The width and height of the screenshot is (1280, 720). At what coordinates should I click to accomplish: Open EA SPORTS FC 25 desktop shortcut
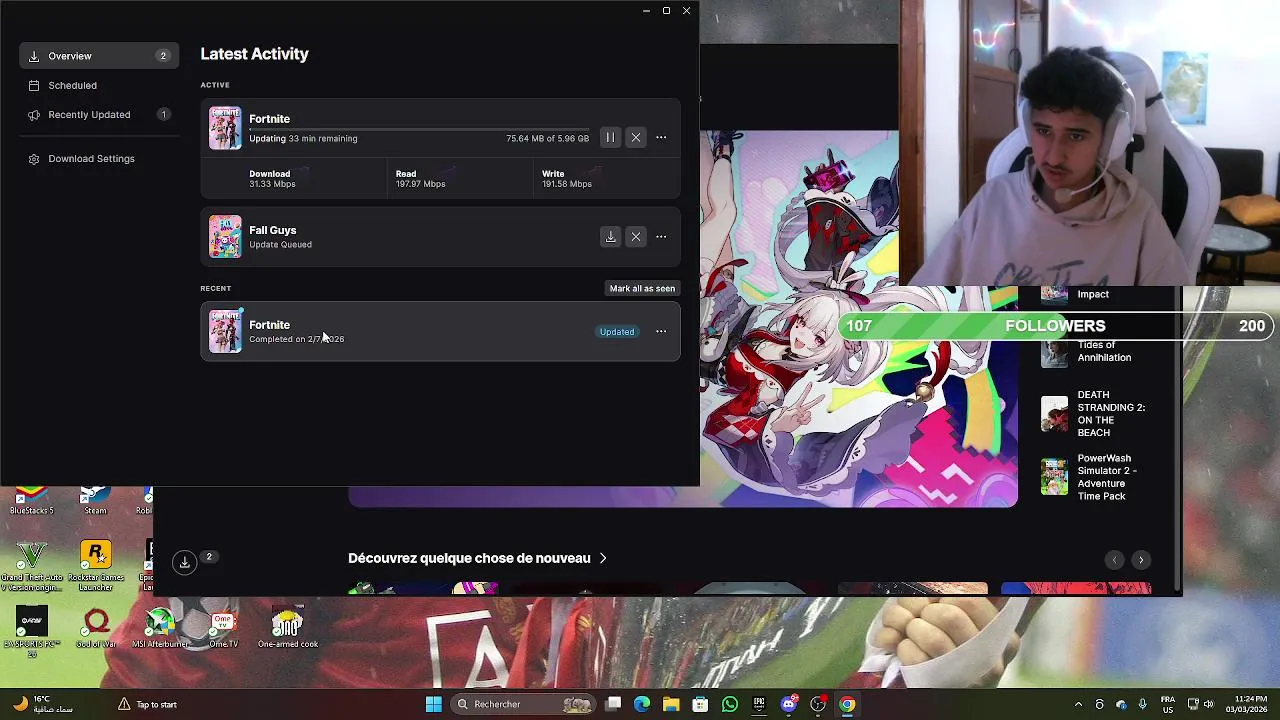pyautogui.click(x=31, y=631)
